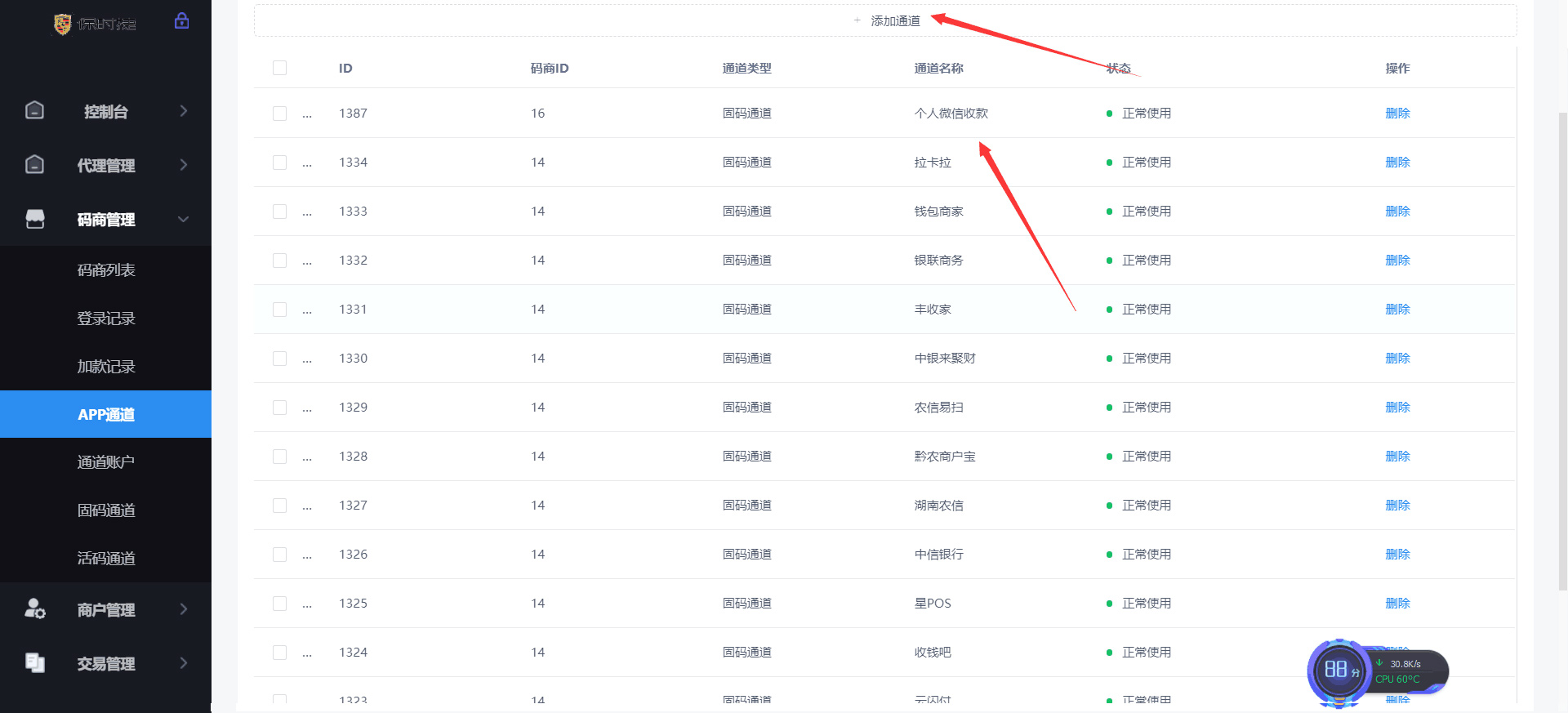The image size is (1568, 713).
Task: Click the logo icon at sidebar top
Action: tap(62, 24)
